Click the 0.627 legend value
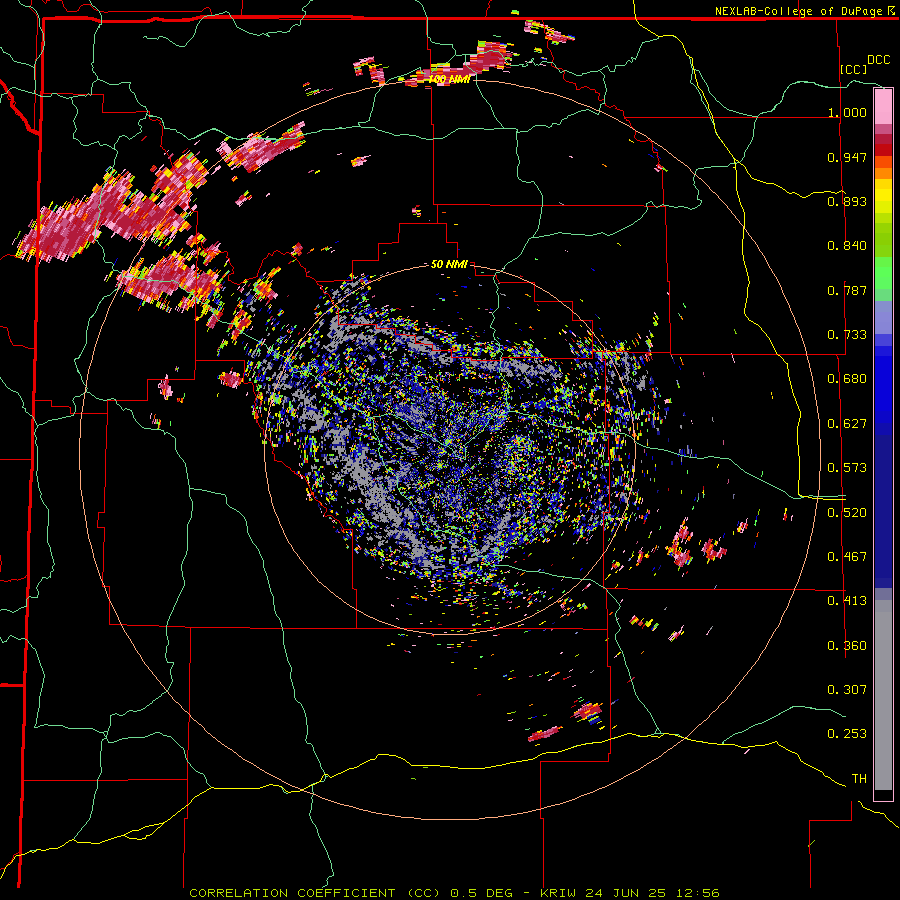The width and height of the screenshot is (900, 900). (x=847, y=424)
